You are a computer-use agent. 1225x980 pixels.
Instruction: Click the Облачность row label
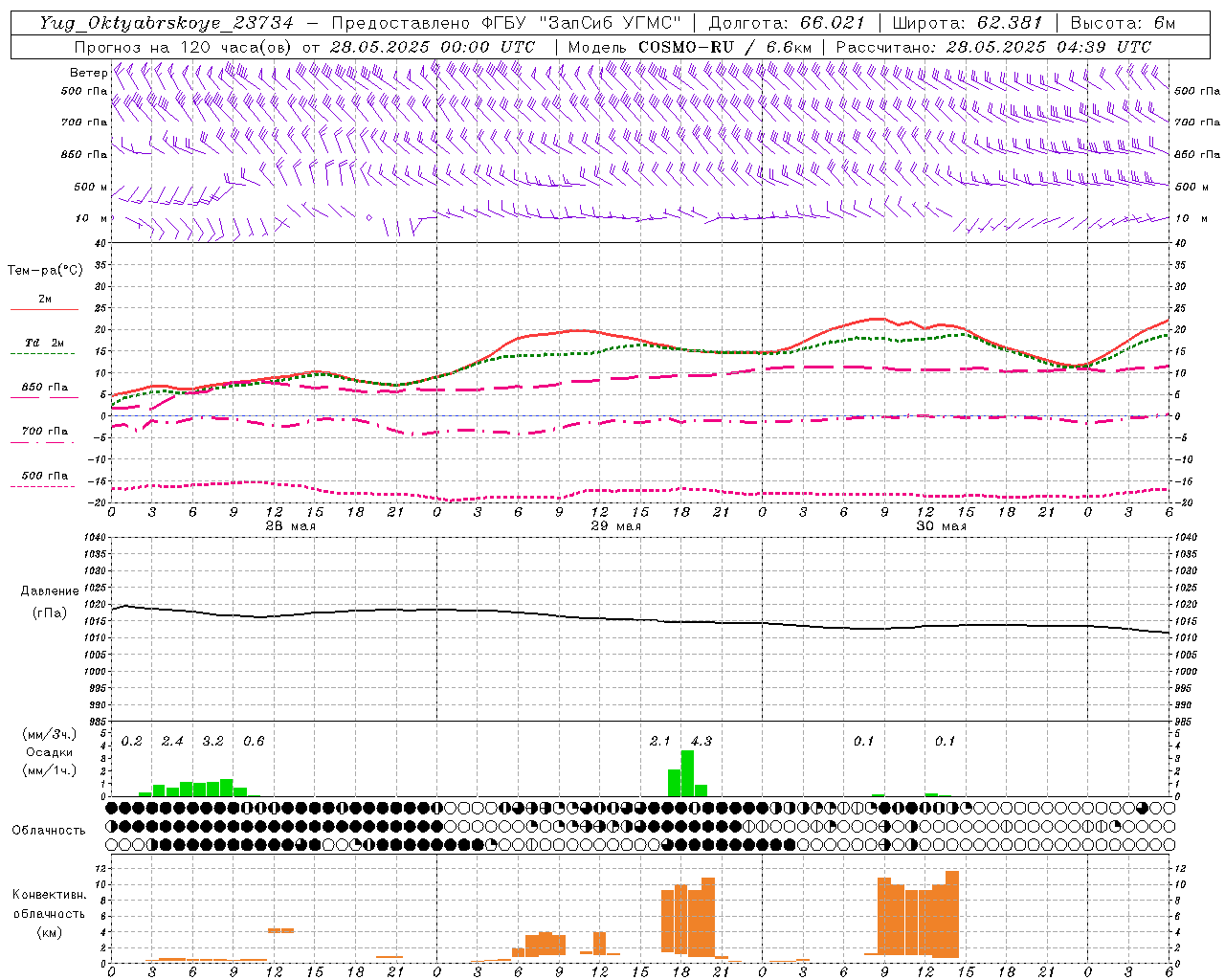(49, 830)
